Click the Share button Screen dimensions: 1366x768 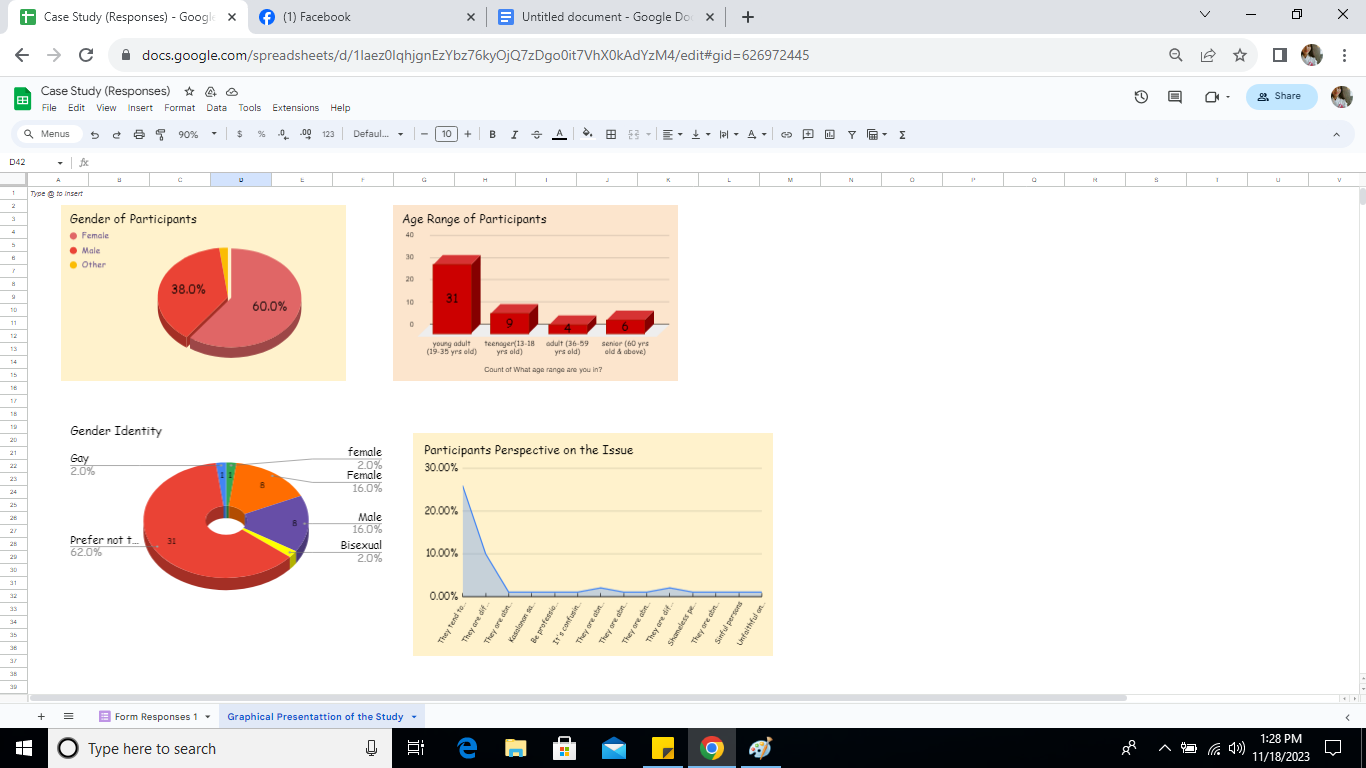[x=1281, y=96]
